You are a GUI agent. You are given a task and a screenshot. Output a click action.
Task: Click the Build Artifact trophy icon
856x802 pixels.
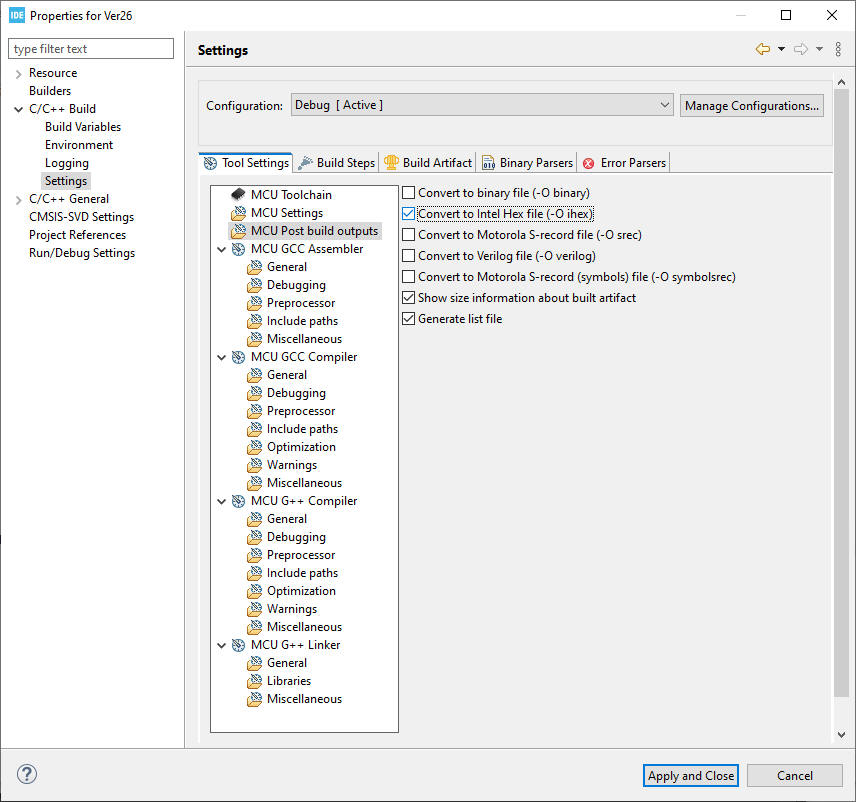coord(391,163)
